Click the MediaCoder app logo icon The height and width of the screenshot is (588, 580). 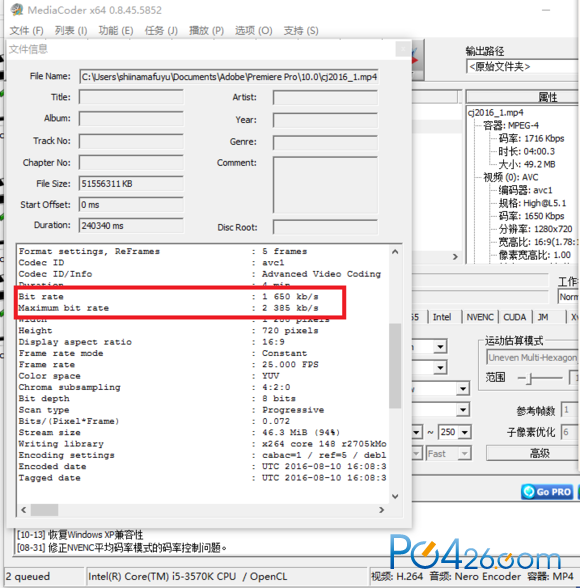(x=16, y=9)
